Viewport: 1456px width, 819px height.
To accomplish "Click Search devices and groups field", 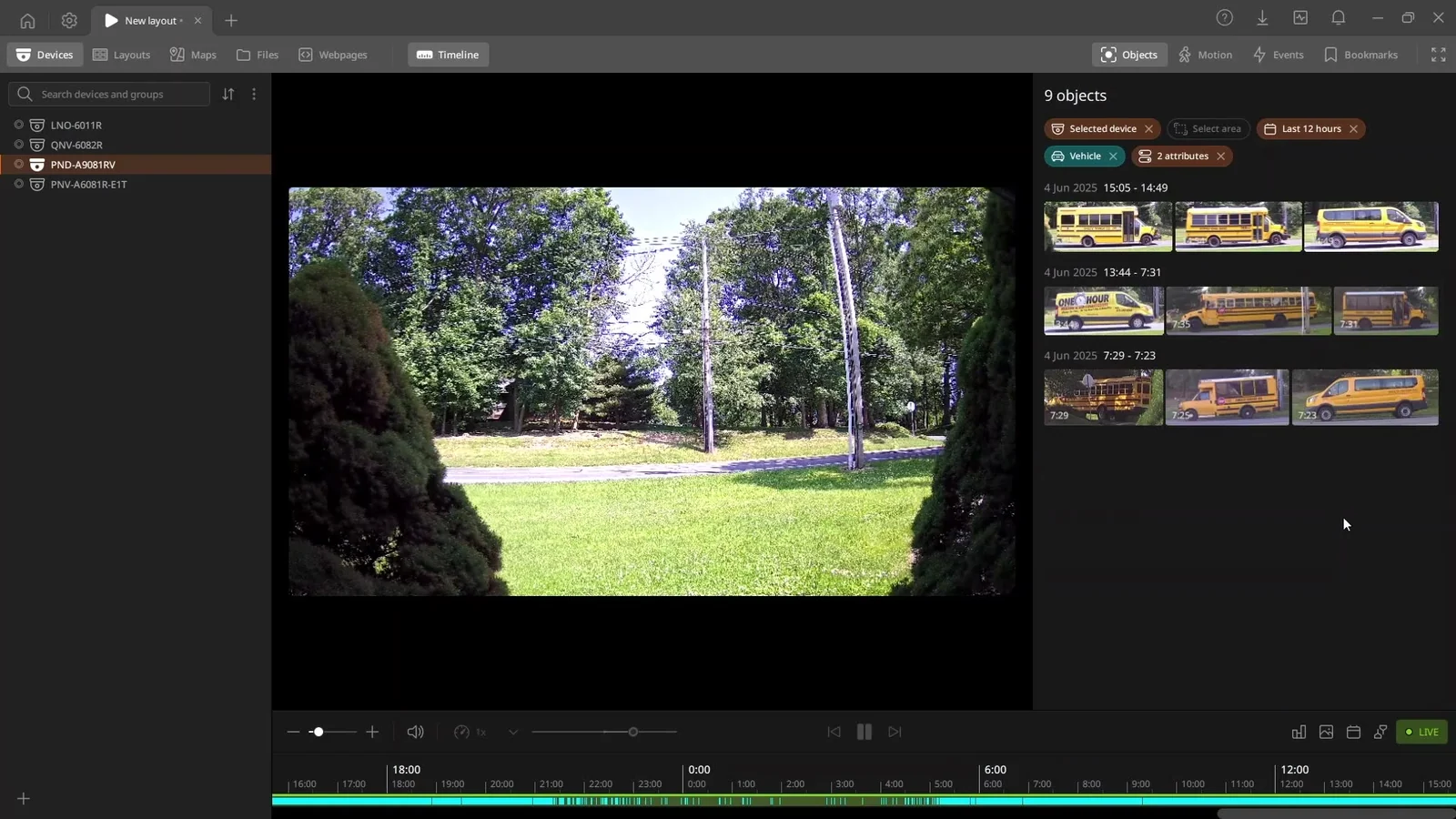I will click(109, 94).
